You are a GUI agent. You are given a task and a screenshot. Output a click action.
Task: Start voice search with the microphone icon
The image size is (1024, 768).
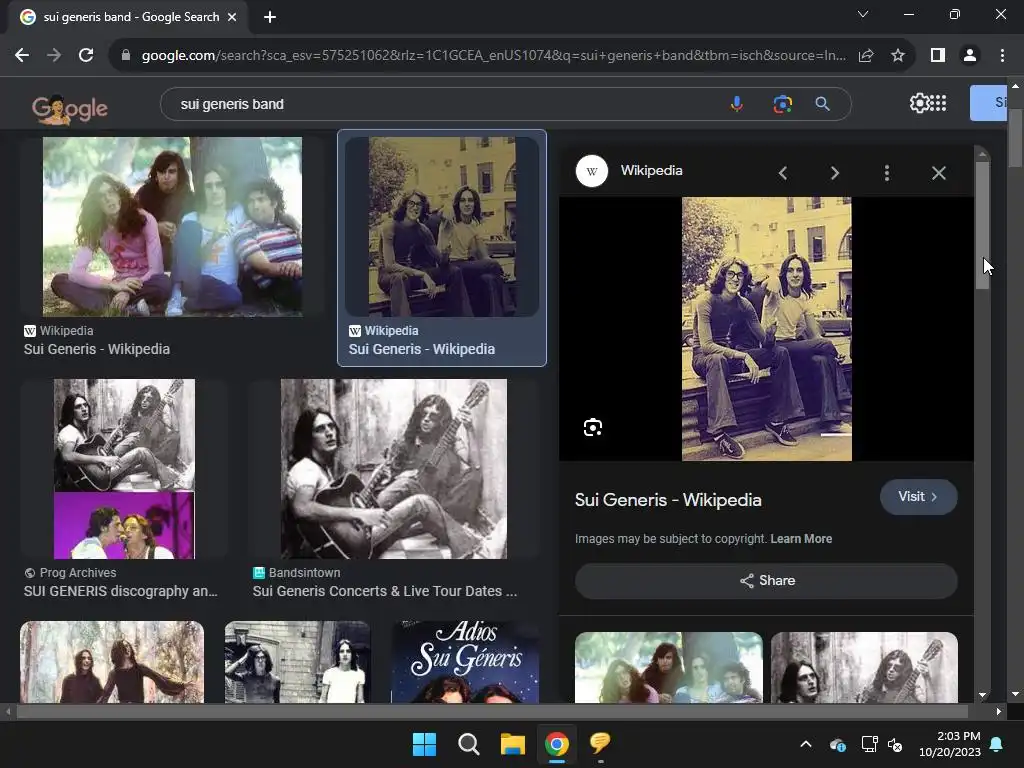[x=737, y=104]
